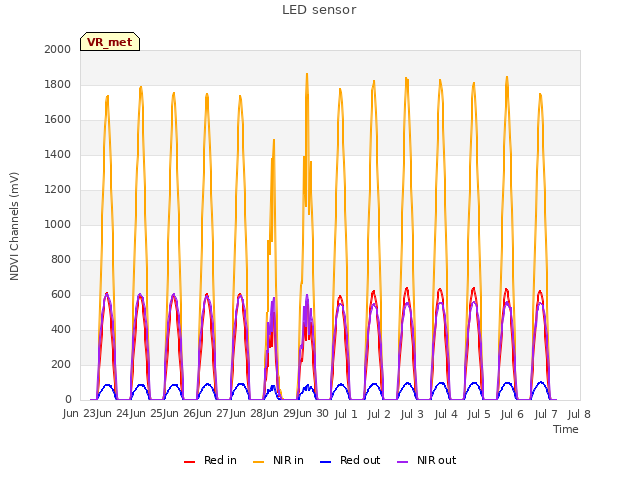Click the LED sensor chart title
640x480 pixels.
(319, 10)
